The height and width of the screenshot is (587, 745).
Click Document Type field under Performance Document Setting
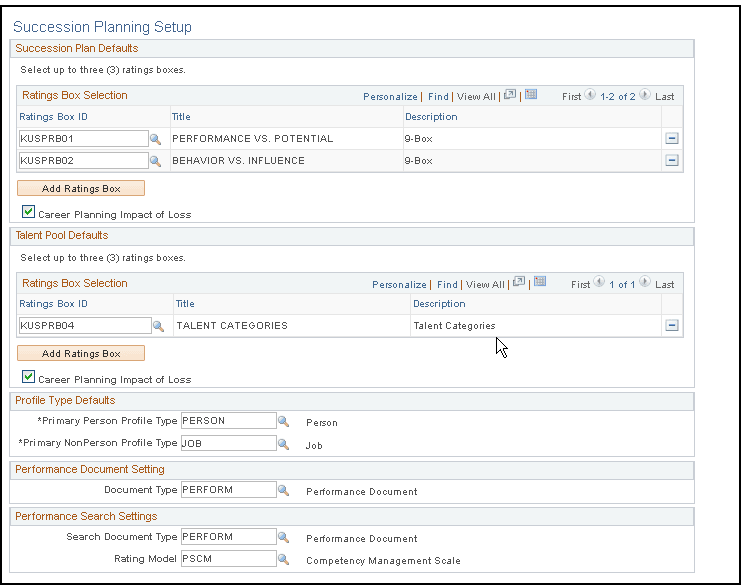(229, 490)
